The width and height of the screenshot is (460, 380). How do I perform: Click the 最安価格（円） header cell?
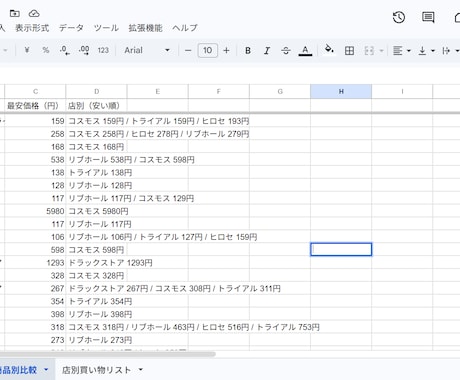tap(35, 106)
